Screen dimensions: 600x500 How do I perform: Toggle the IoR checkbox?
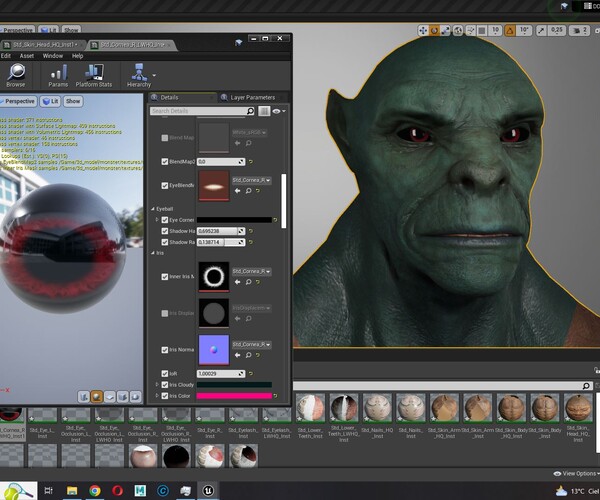(x=165, y=374)
